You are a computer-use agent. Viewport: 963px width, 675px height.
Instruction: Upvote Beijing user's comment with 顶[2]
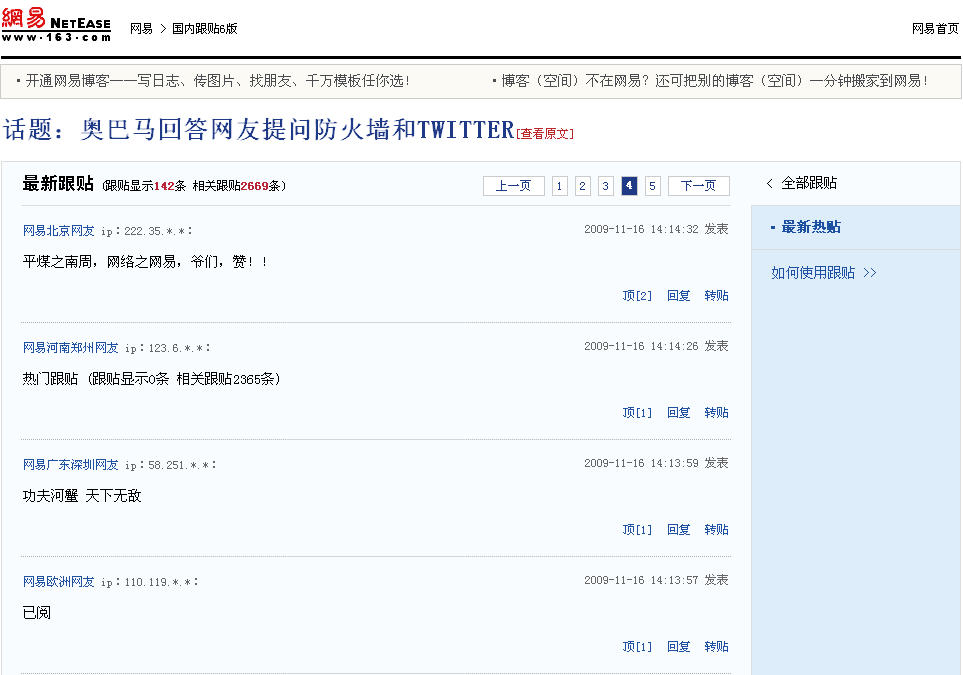tap(636, 296)
